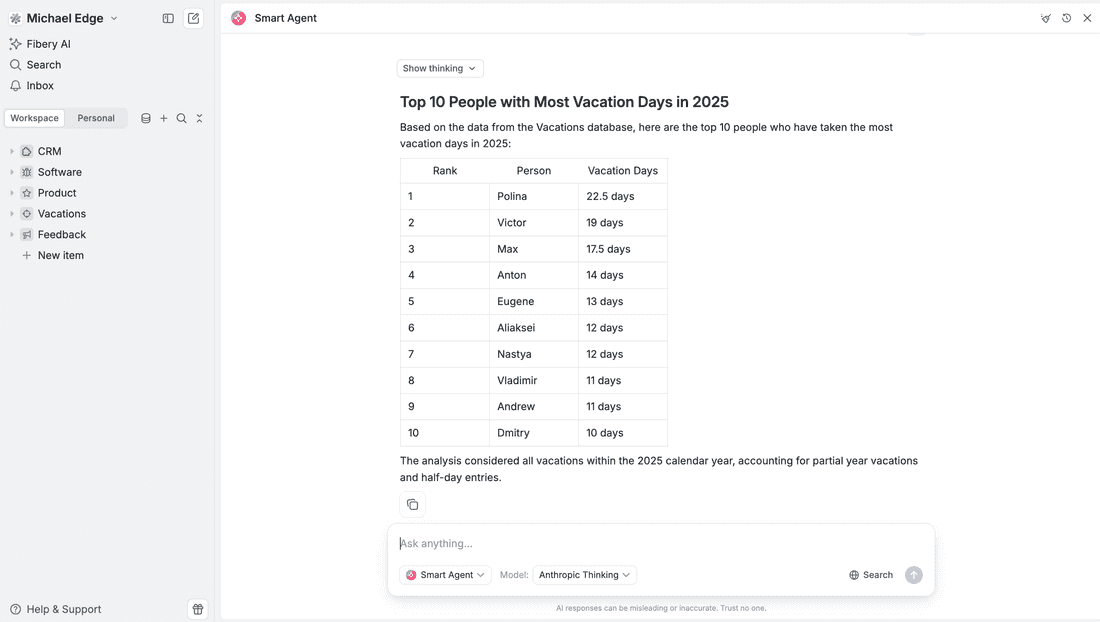Click the Ask anything input field
Screen dimensions: 1100x622
[x=660, y=543]
